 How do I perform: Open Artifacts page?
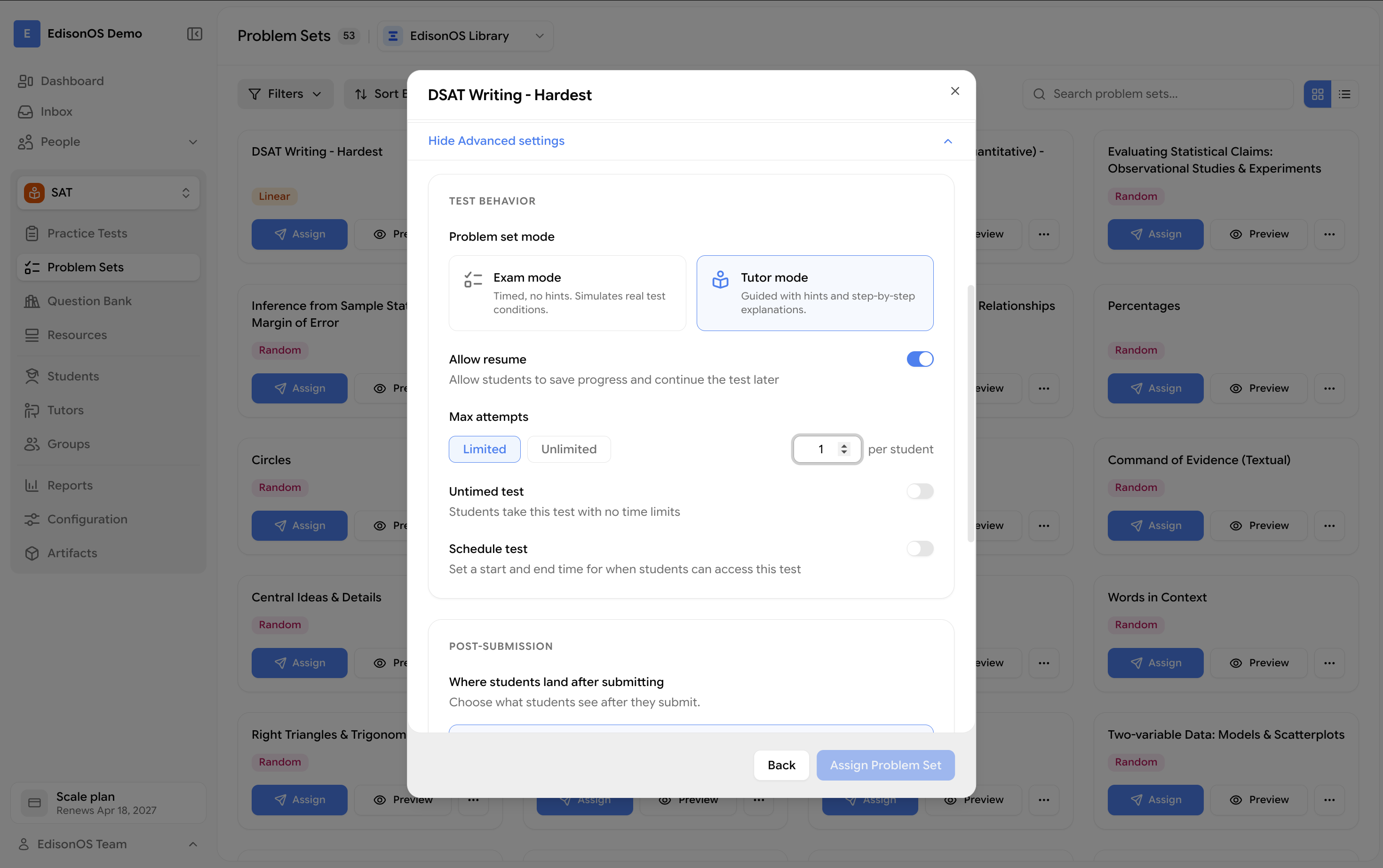click(x=108, y=553)
